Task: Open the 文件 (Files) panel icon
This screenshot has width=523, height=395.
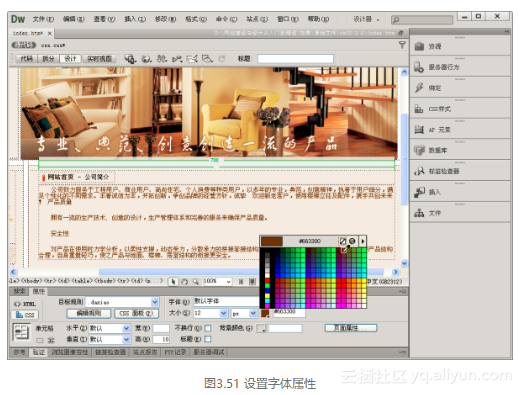Action: pyautogui.click(x=419, y=213)
